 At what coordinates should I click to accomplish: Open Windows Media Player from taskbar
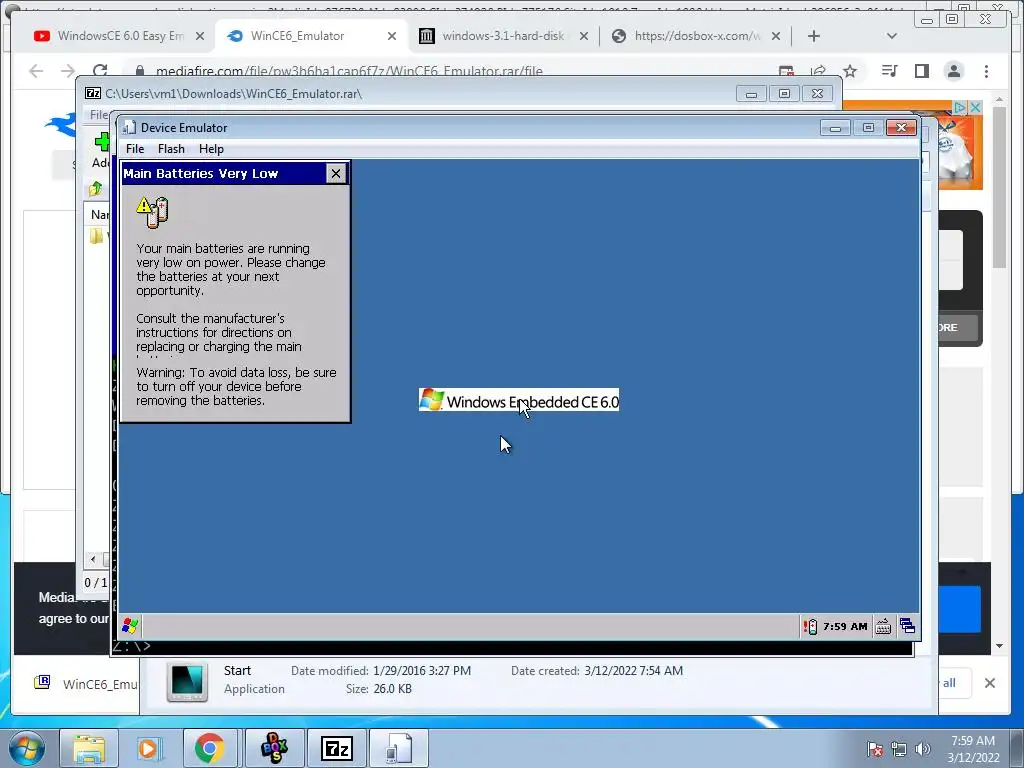pos(149,748)
